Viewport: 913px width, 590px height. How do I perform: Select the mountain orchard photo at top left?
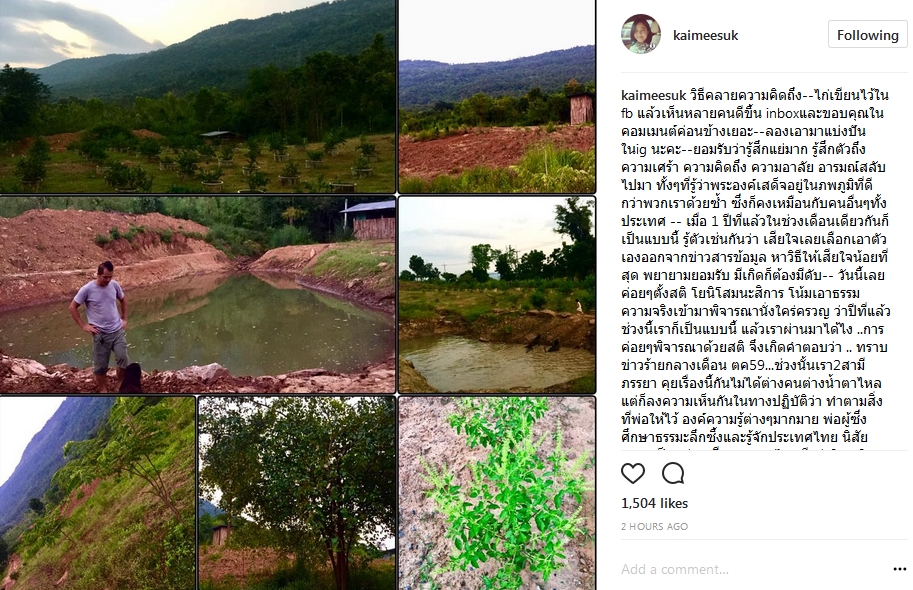click(197, 96)
